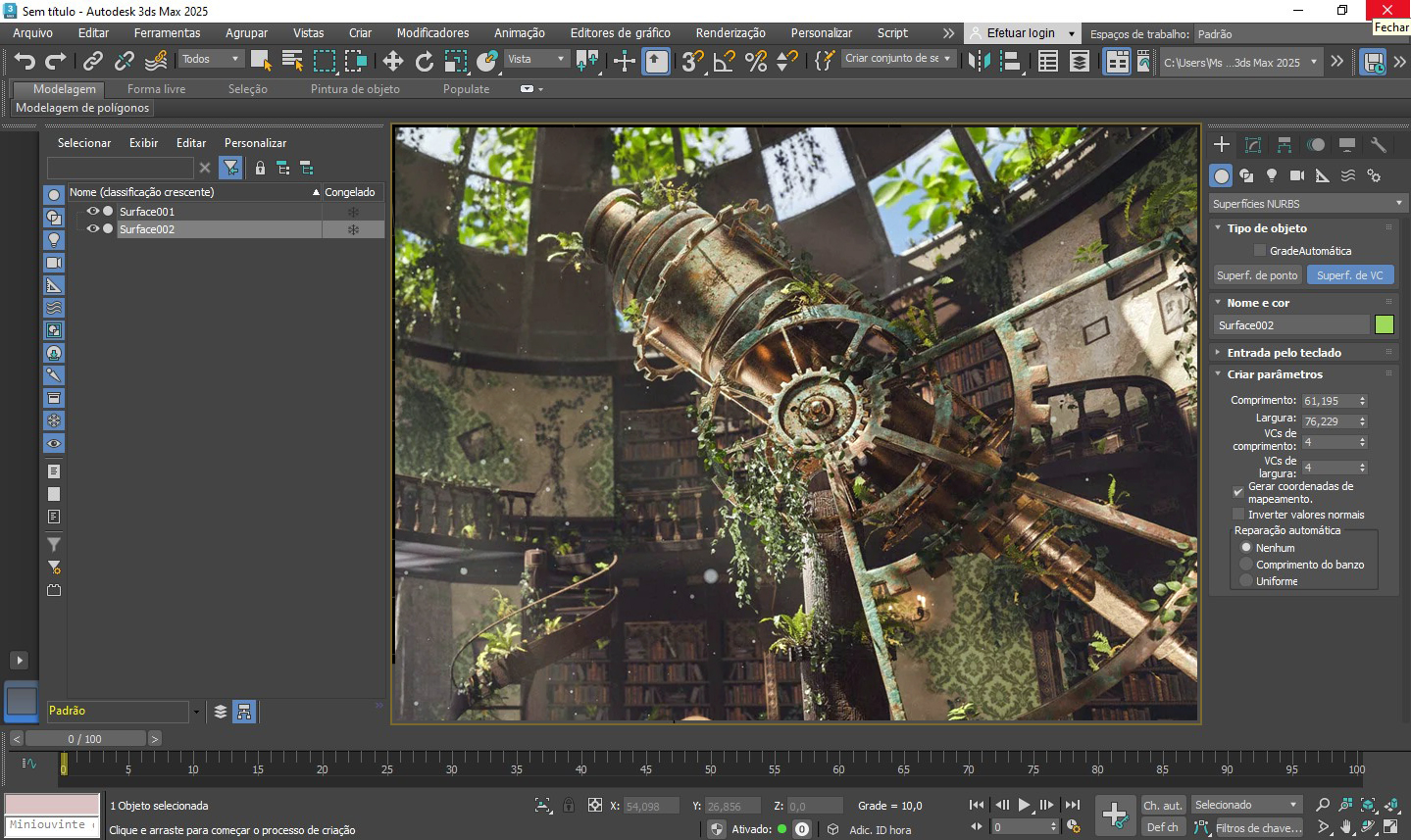
Task: Check Inverter valores normais box
Action: pyautogui.click(x=1238, y=514)
